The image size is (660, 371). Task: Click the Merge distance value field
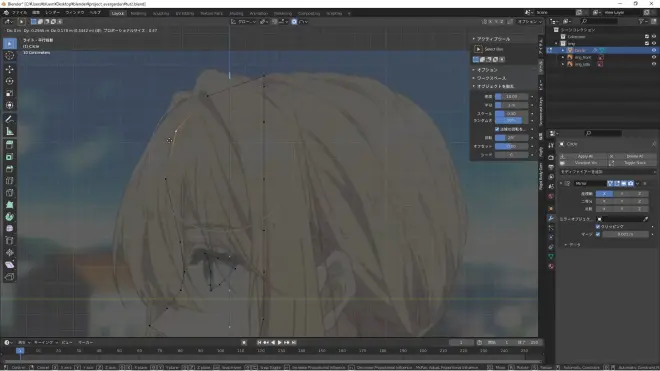click(625, 234)
